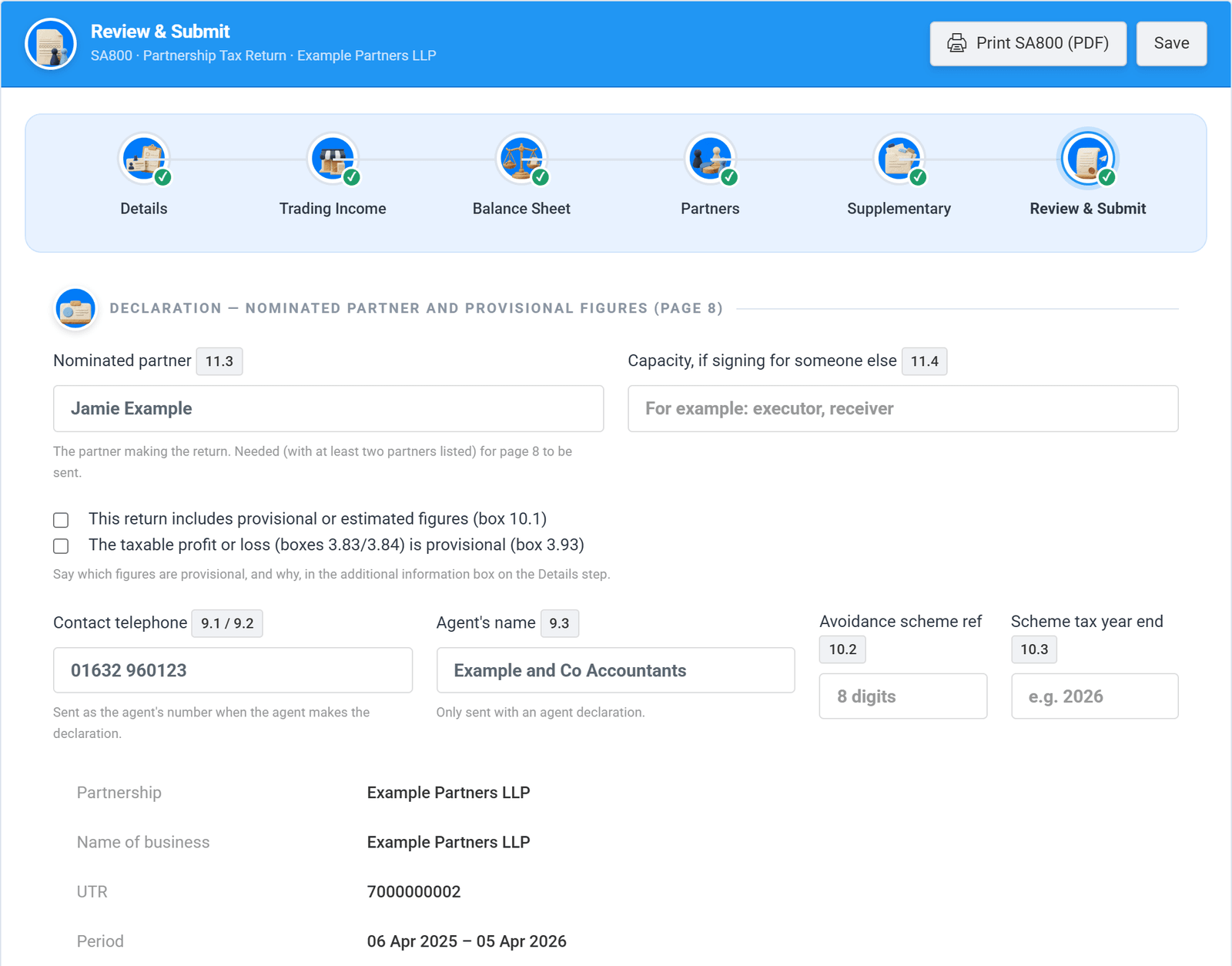Image resolution: width=1232 pixels, height=966 pixels.
Task: Click the 10.3 box badge
Action: [x=1034, y=649]
